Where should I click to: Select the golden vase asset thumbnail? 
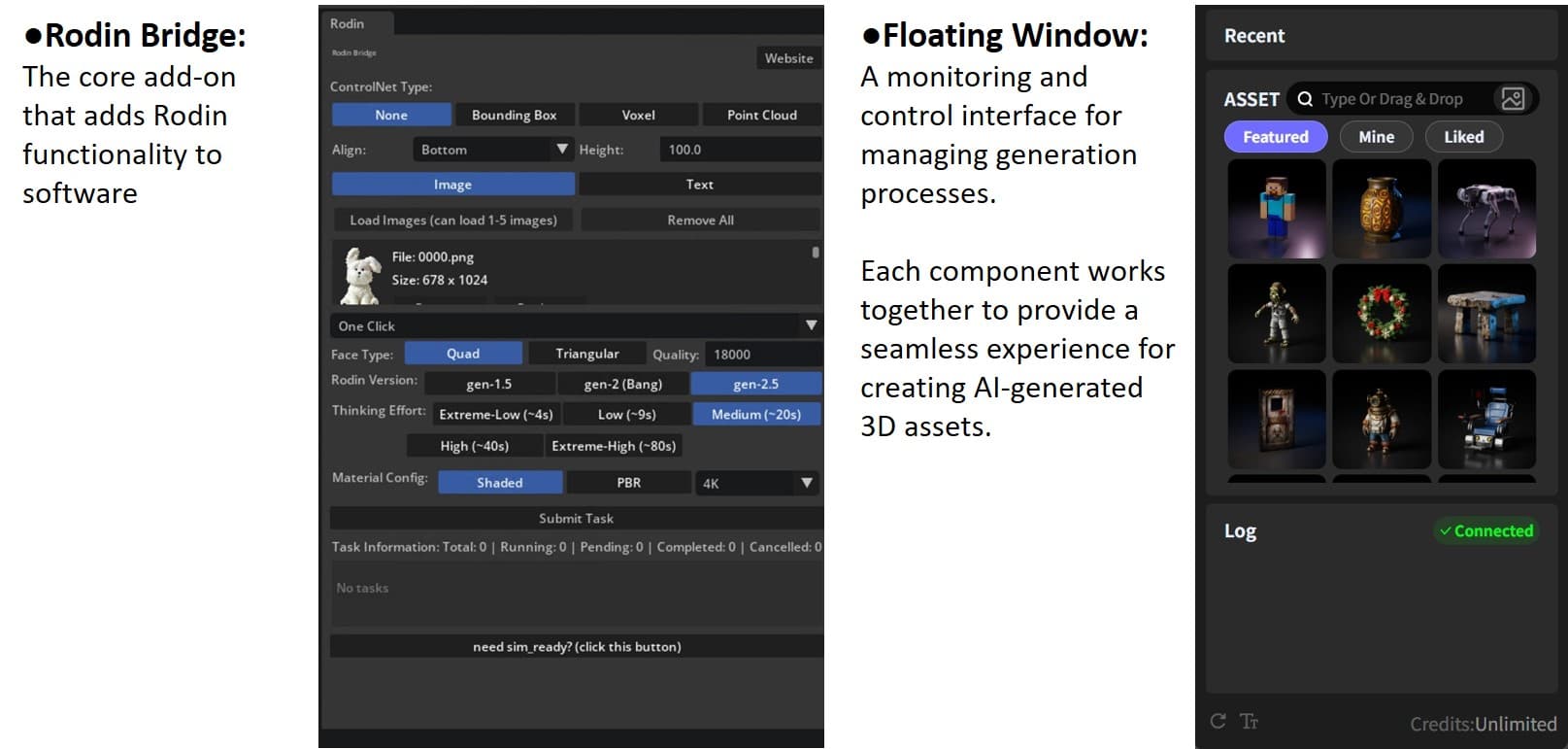[x=1382, y=209]
